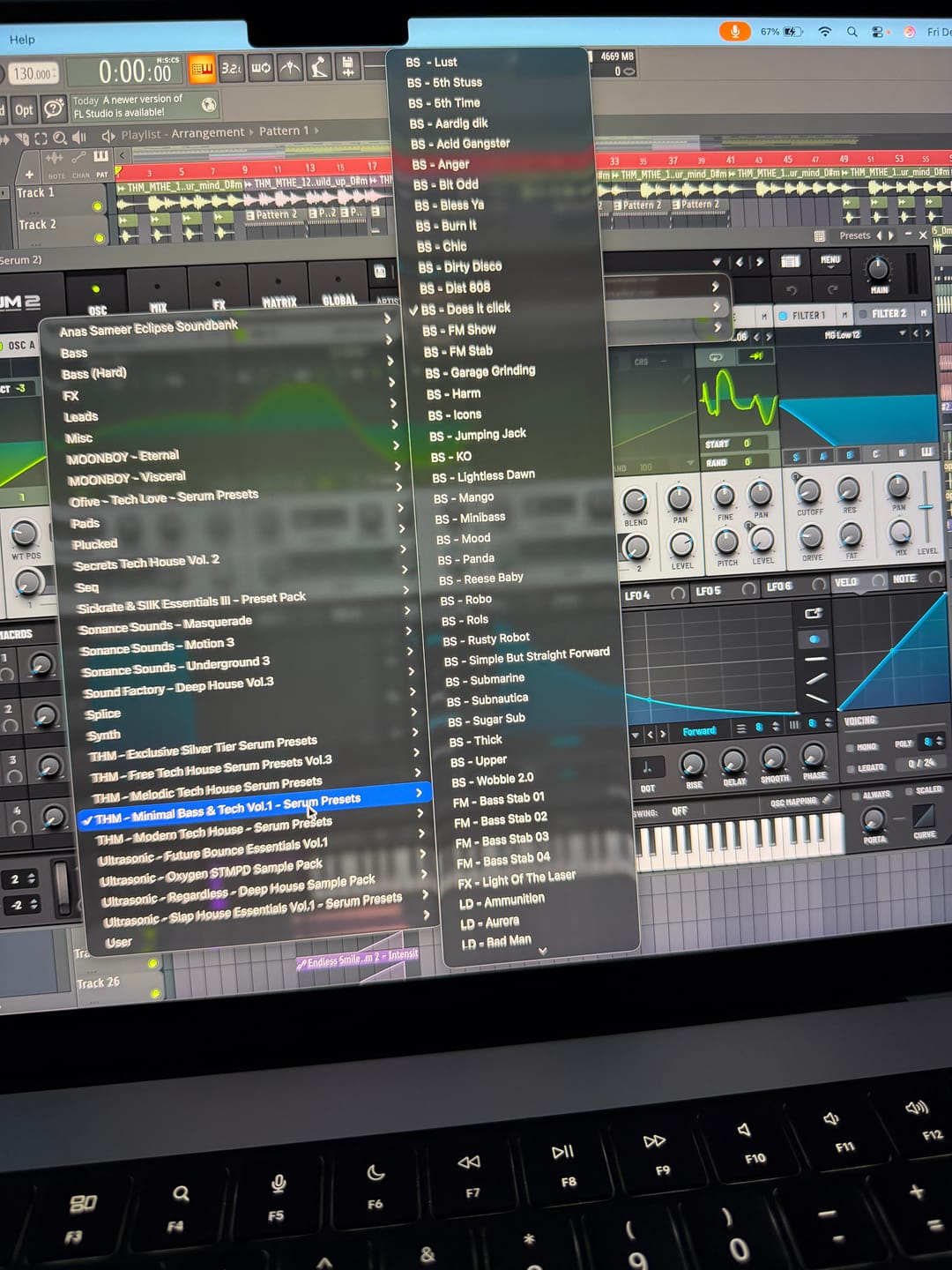Screen dimensions: 952x1270
Task: Click the save project icon in FL toolbar
Action: [348, 65]
